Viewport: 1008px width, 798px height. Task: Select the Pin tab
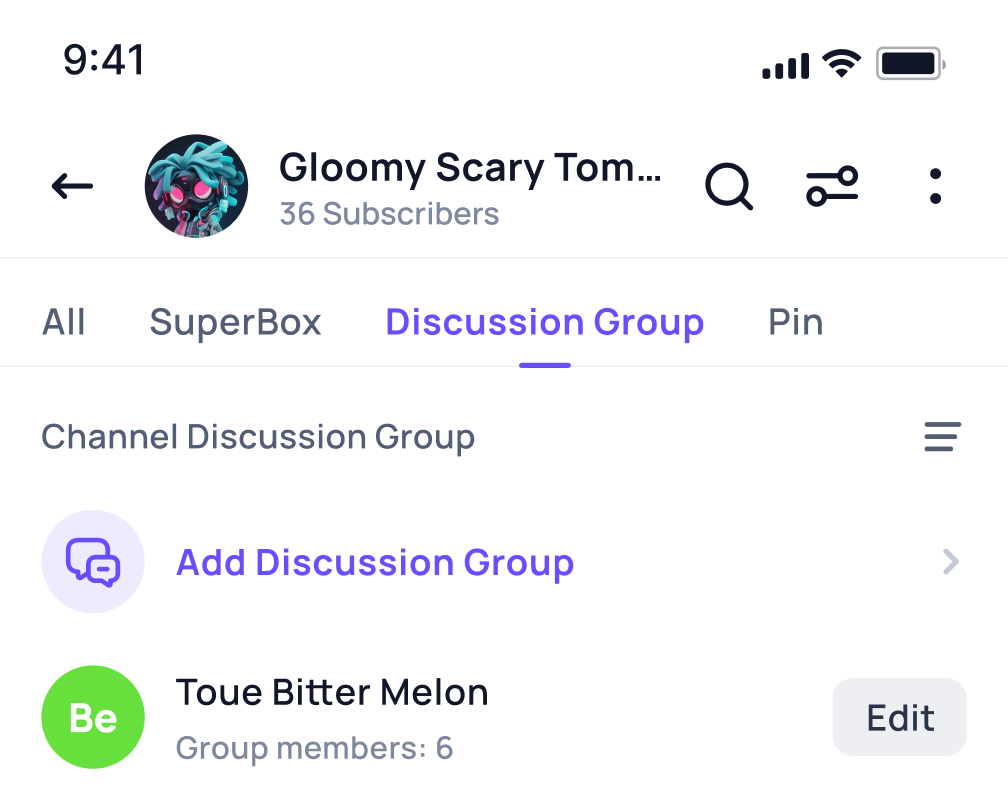[x=795, y=322]
